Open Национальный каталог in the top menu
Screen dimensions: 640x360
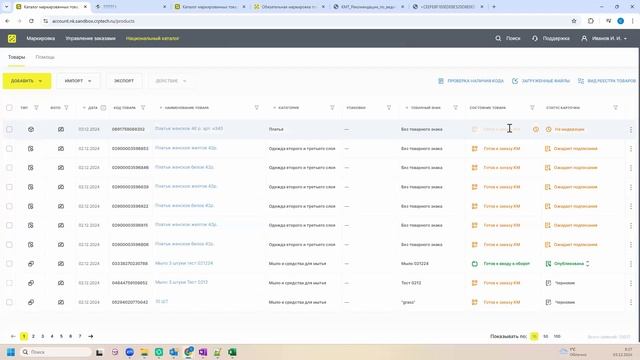coord(152,38)
